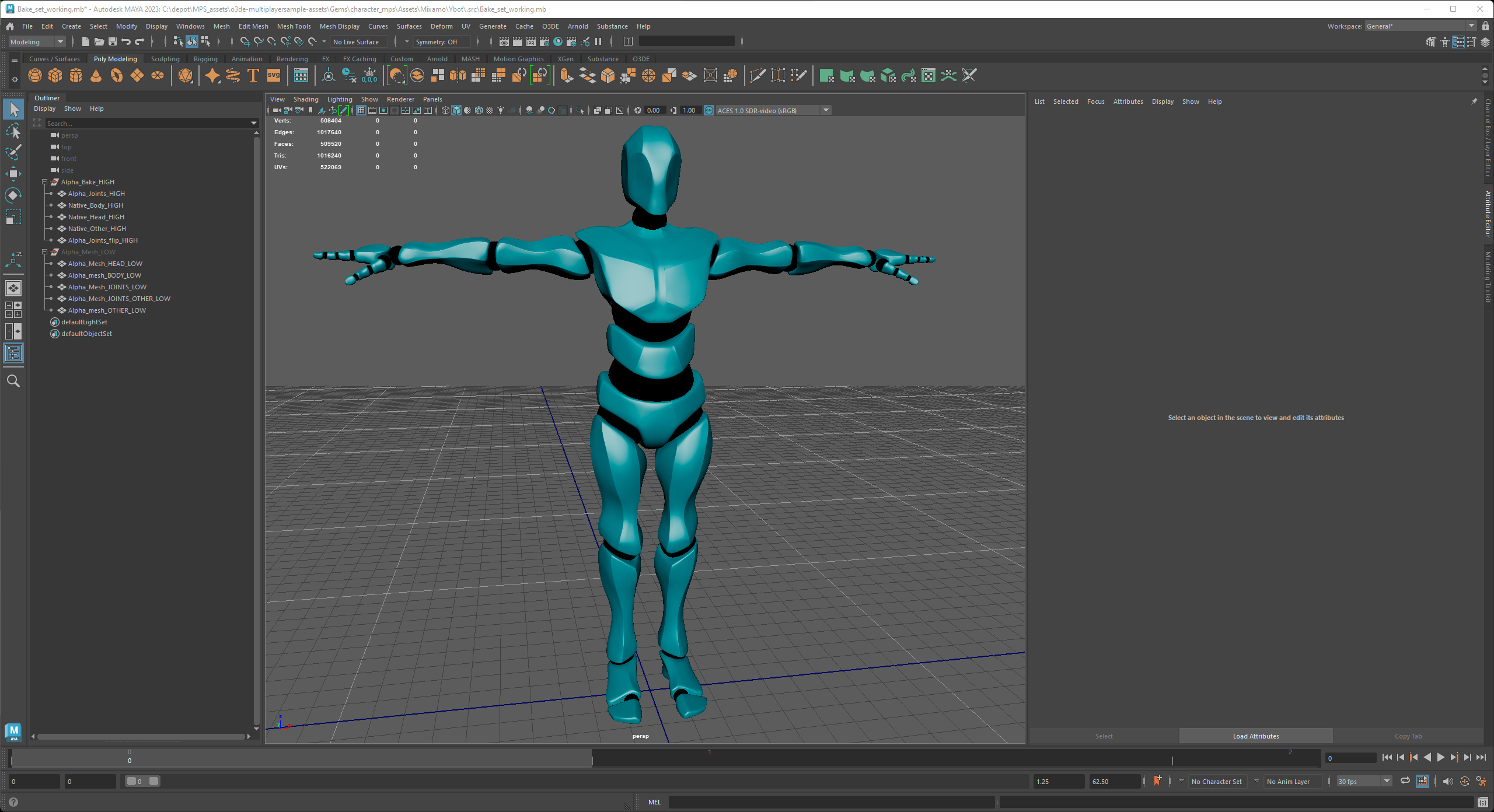
Task: Click the Outliner horizontal scrollbar
Action: [141, 737]
